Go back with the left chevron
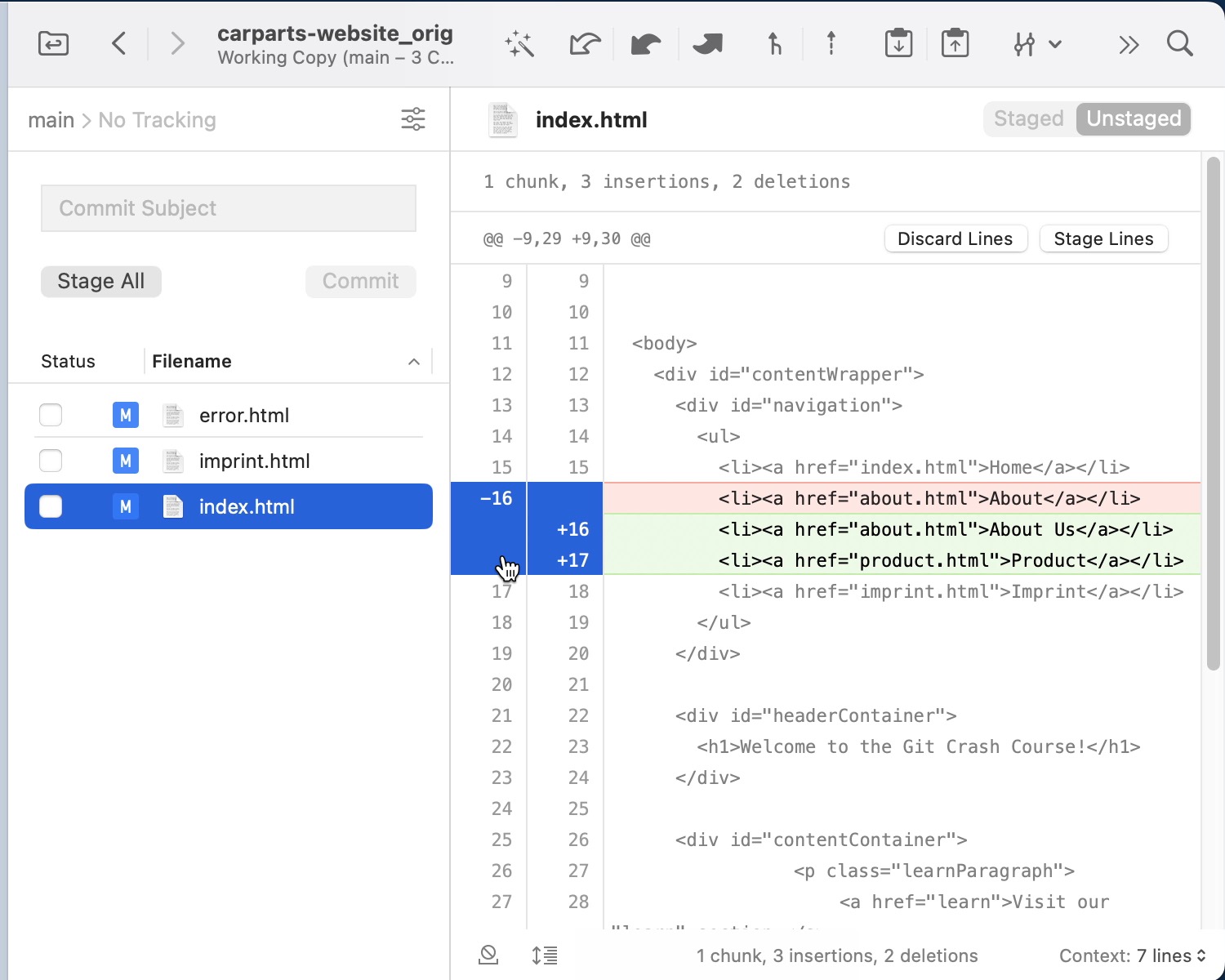The height and width of the screenshot is (980, 1225). [119, 43]
